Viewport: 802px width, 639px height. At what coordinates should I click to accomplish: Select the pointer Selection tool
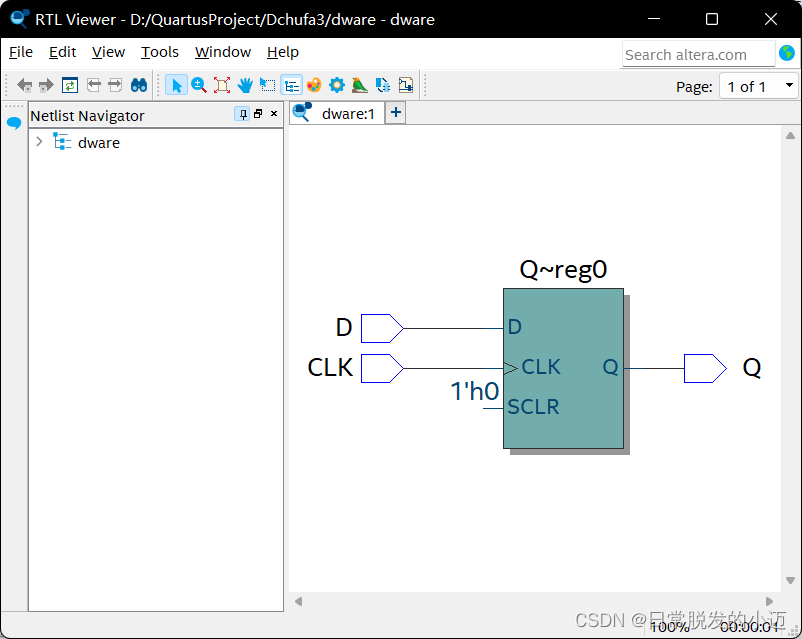click(176, 85)
